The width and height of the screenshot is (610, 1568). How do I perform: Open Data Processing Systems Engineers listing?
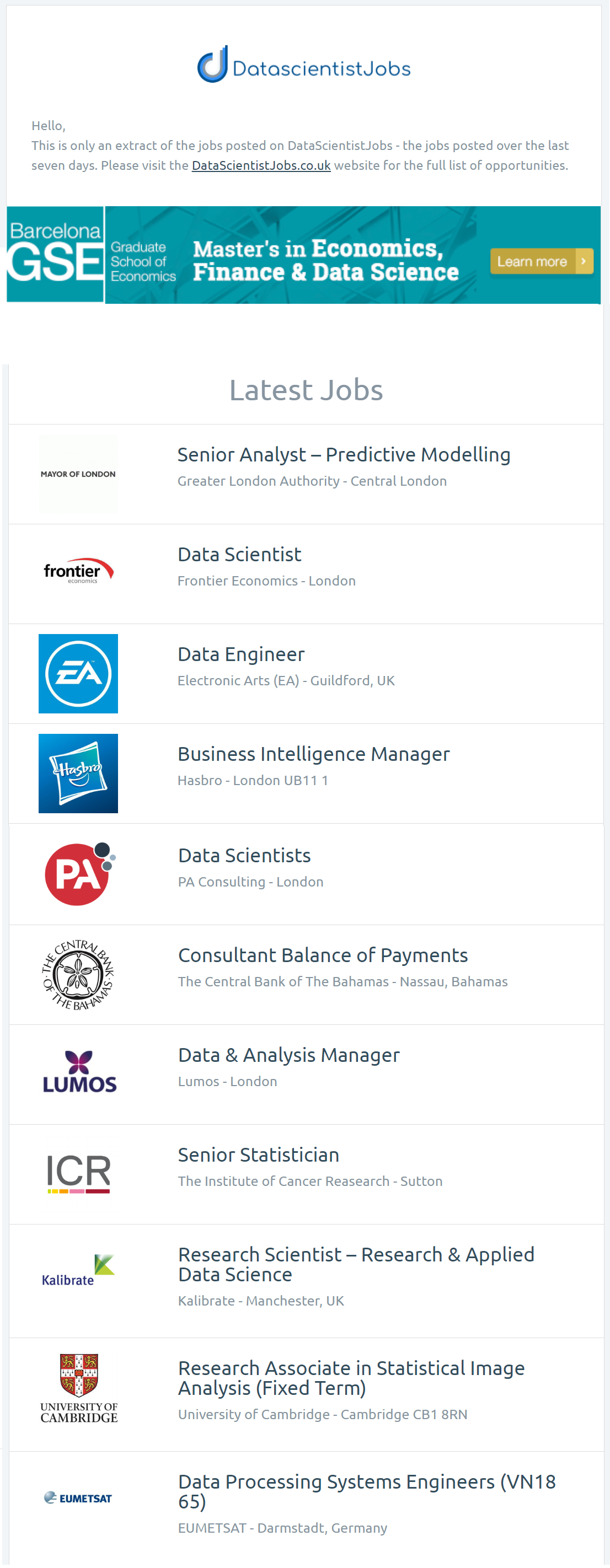point(366,1492)
